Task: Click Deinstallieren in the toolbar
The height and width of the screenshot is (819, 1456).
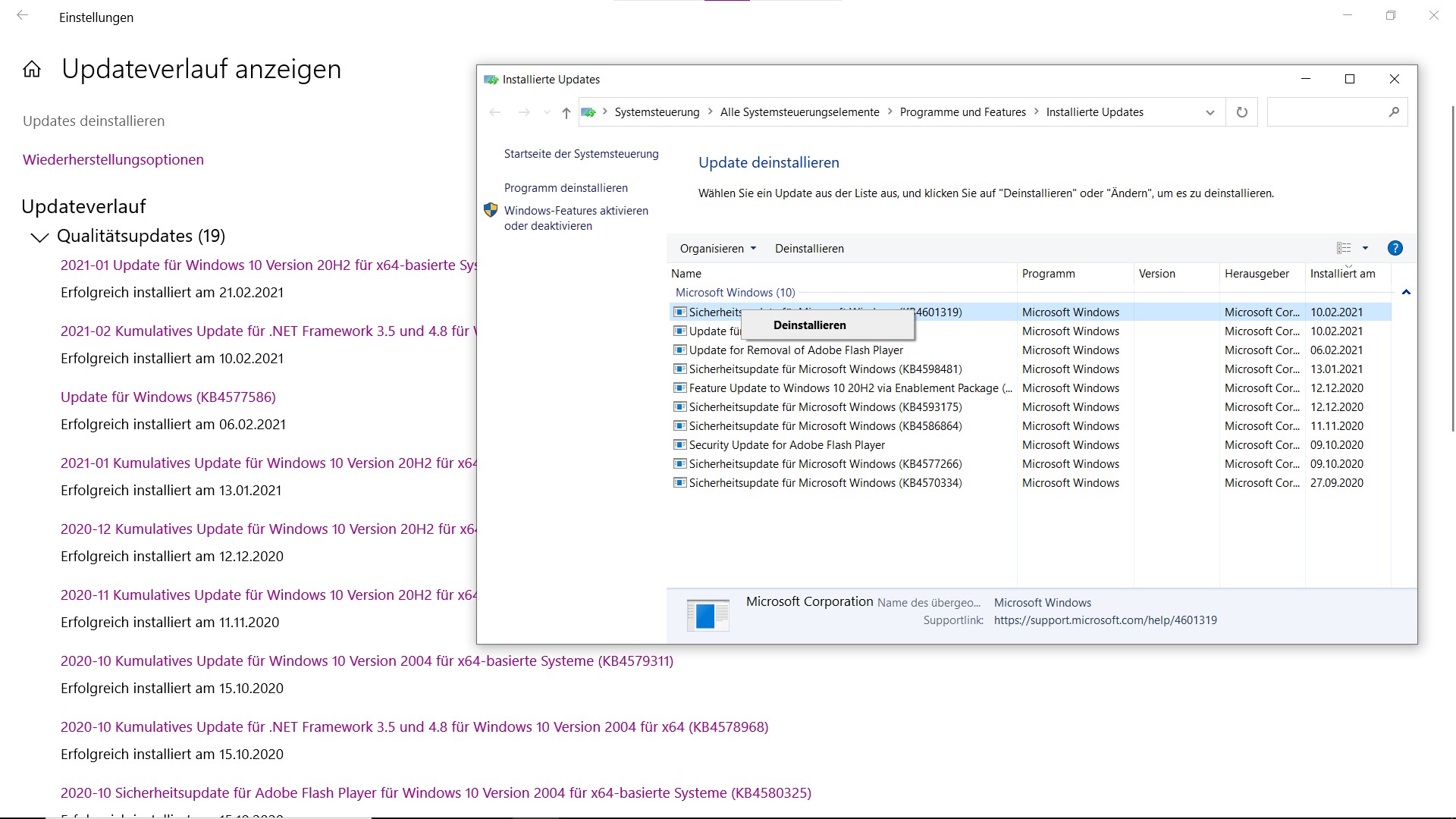Action: 809,249
